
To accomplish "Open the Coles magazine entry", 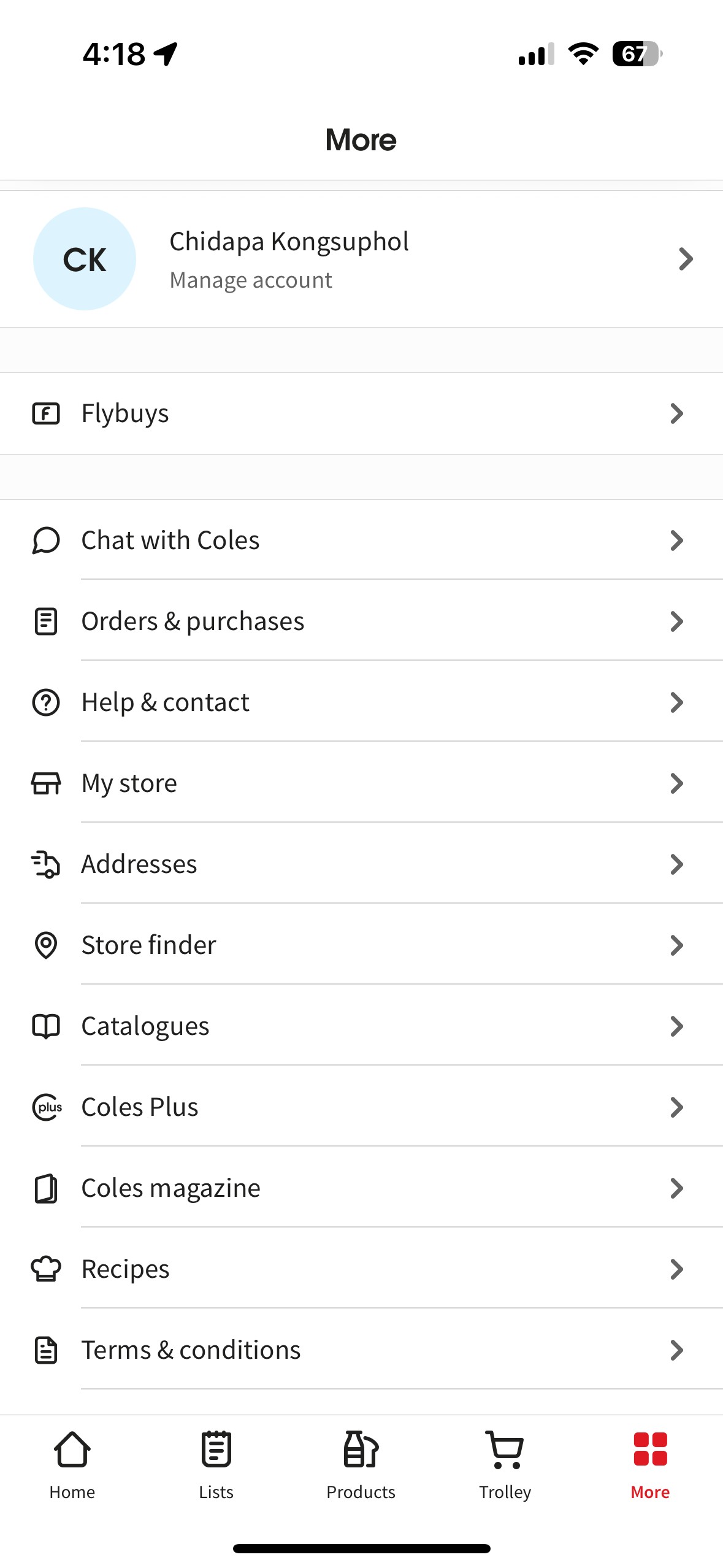I will 171,1188.
